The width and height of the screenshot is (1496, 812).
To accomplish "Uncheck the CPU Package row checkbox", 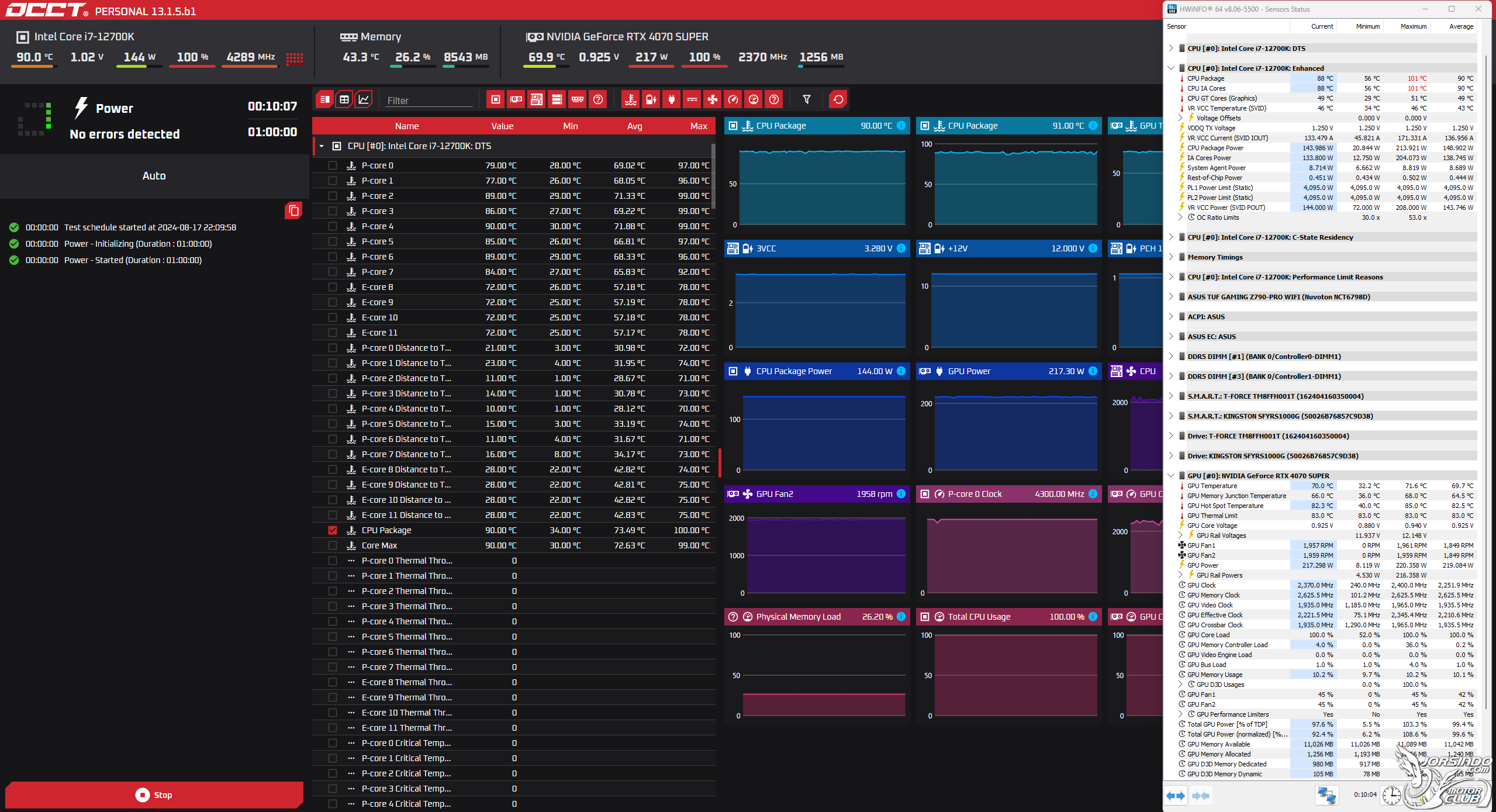I will [x=333, y=530].
